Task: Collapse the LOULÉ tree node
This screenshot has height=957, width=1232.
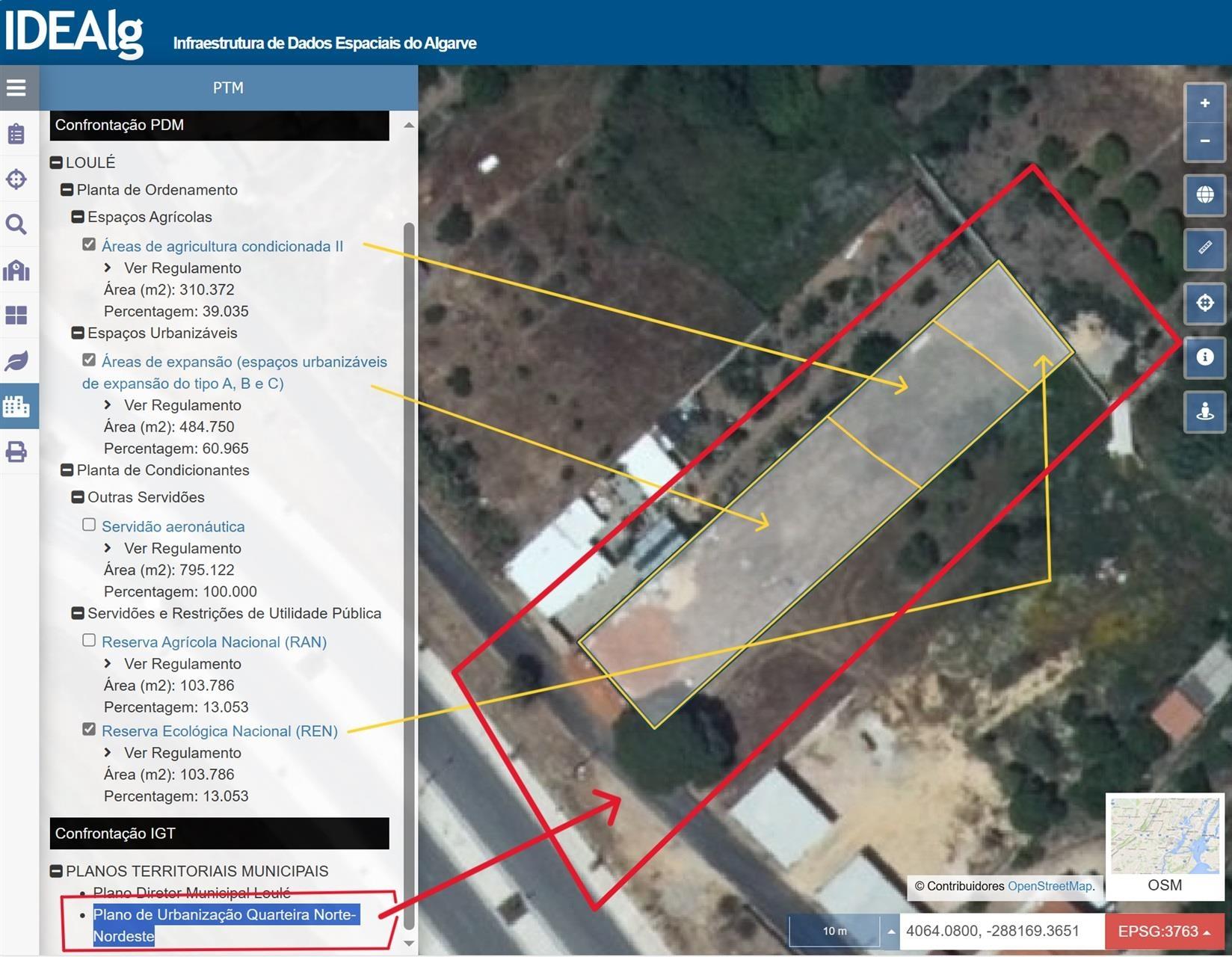Action: 56,162
